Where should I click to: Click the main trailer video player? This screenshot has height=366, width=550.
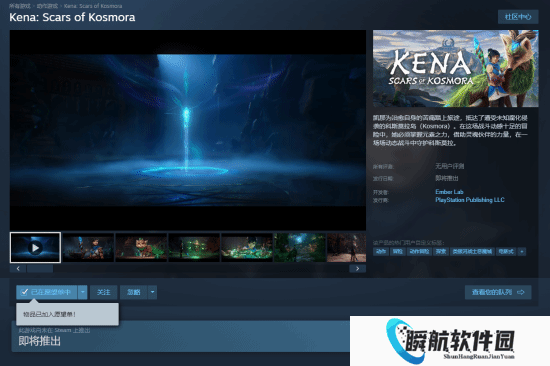coord(188,130)
